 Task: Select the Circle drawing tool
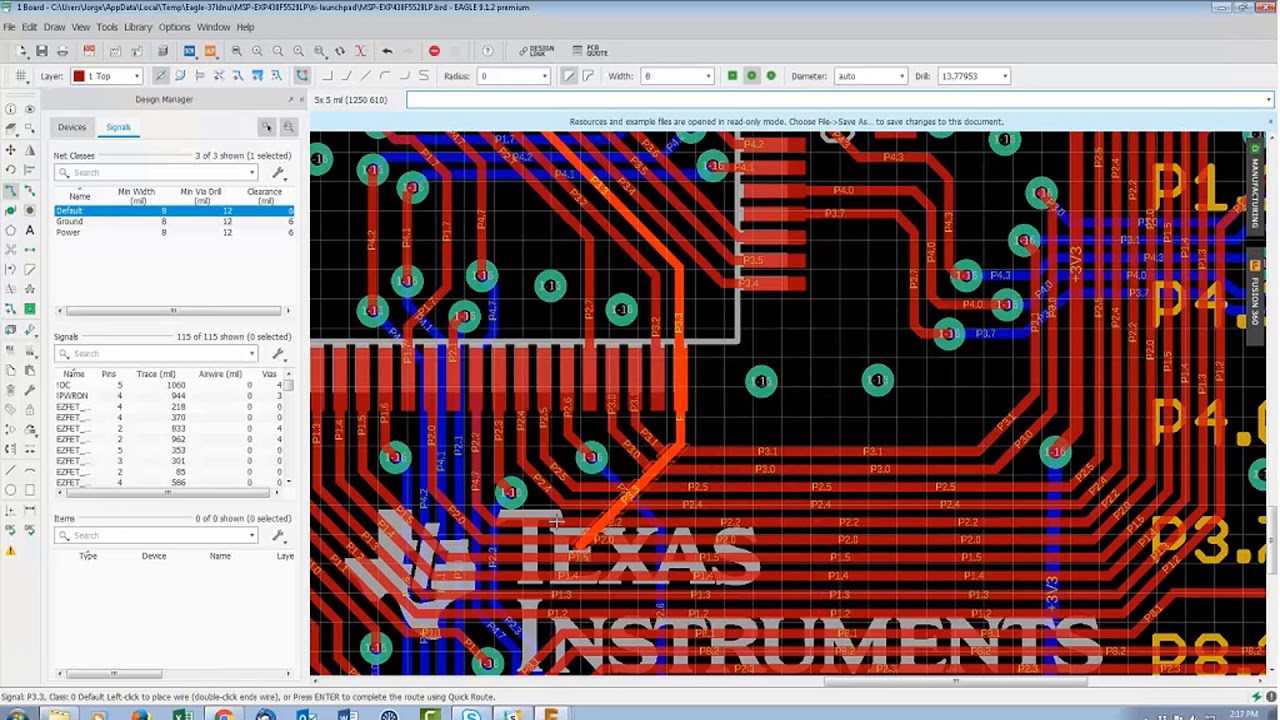coord(11,490)
